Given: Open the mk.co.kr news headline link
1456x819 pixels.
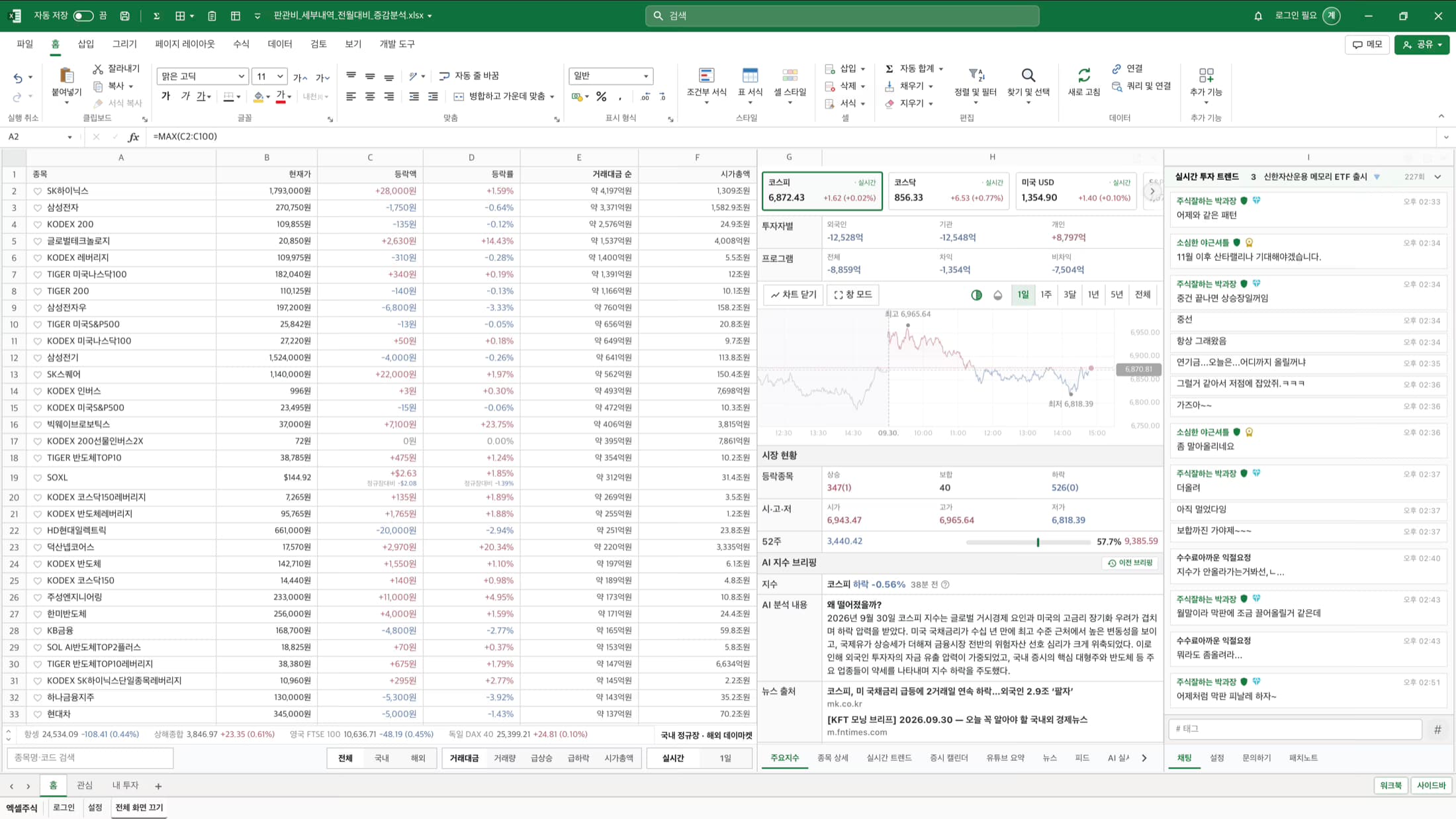Looking at the screenshot, I should [x=950, y=691].
